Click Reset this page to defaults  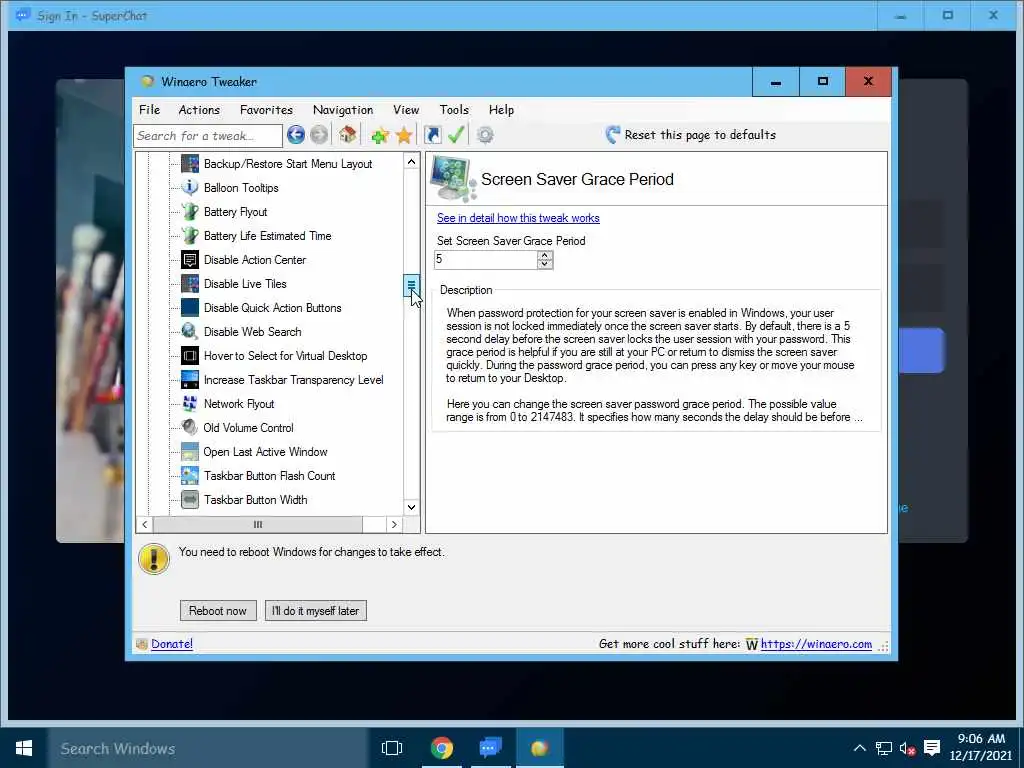(700, 135)
